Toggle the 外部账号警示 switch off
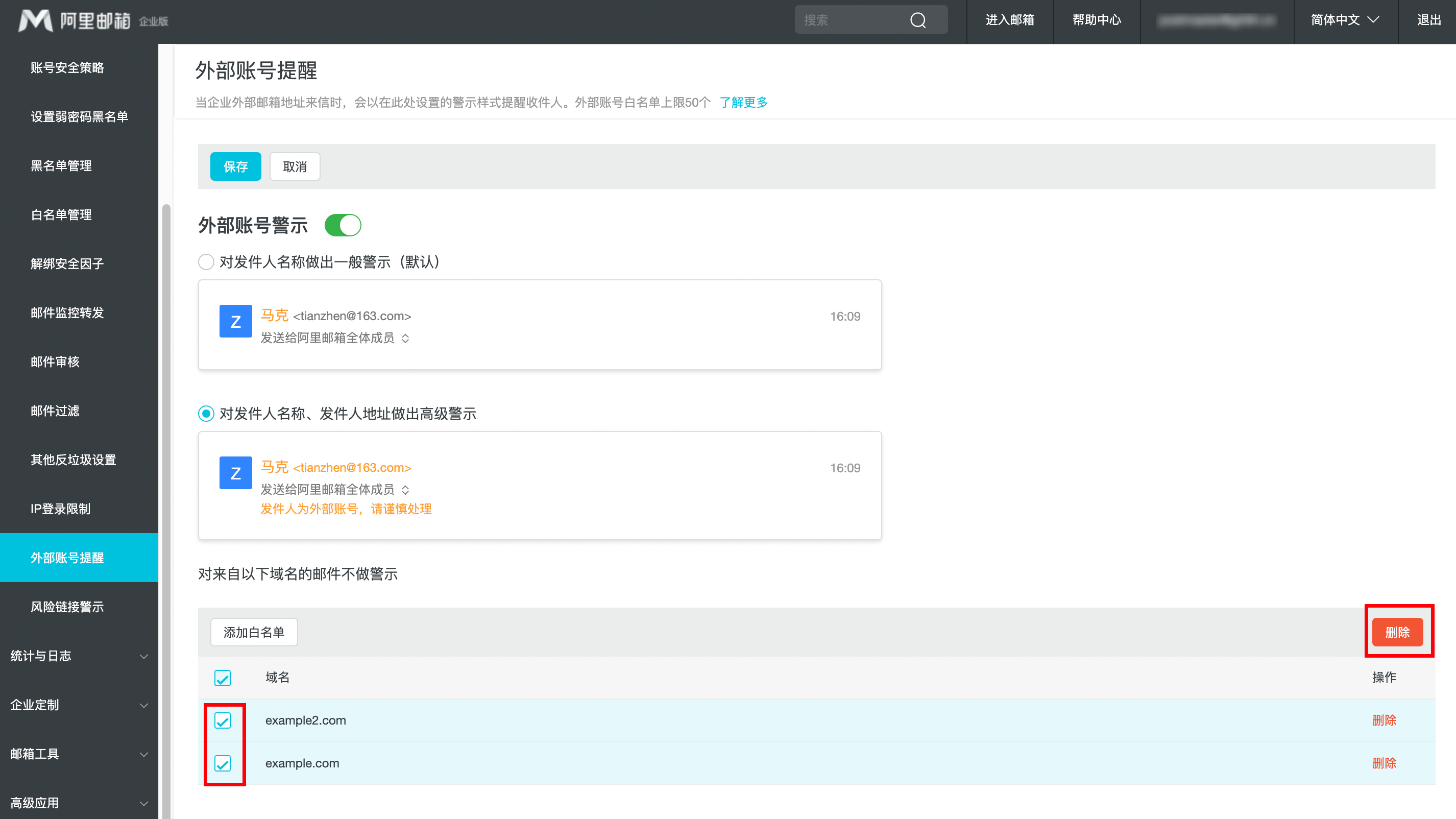Image resolution: width=1456 pixels, height=819 pixels. [x=343, y=225]
